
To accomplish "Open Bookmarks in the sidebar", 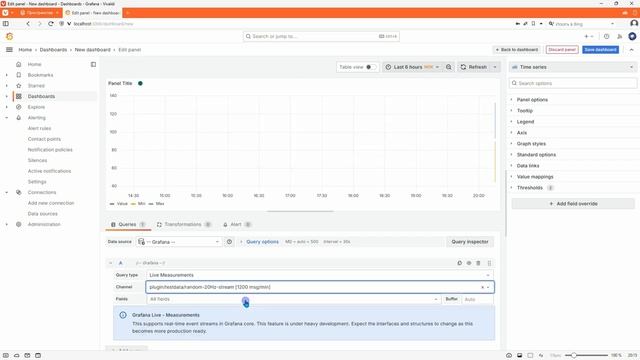I will tap(40, 75).
